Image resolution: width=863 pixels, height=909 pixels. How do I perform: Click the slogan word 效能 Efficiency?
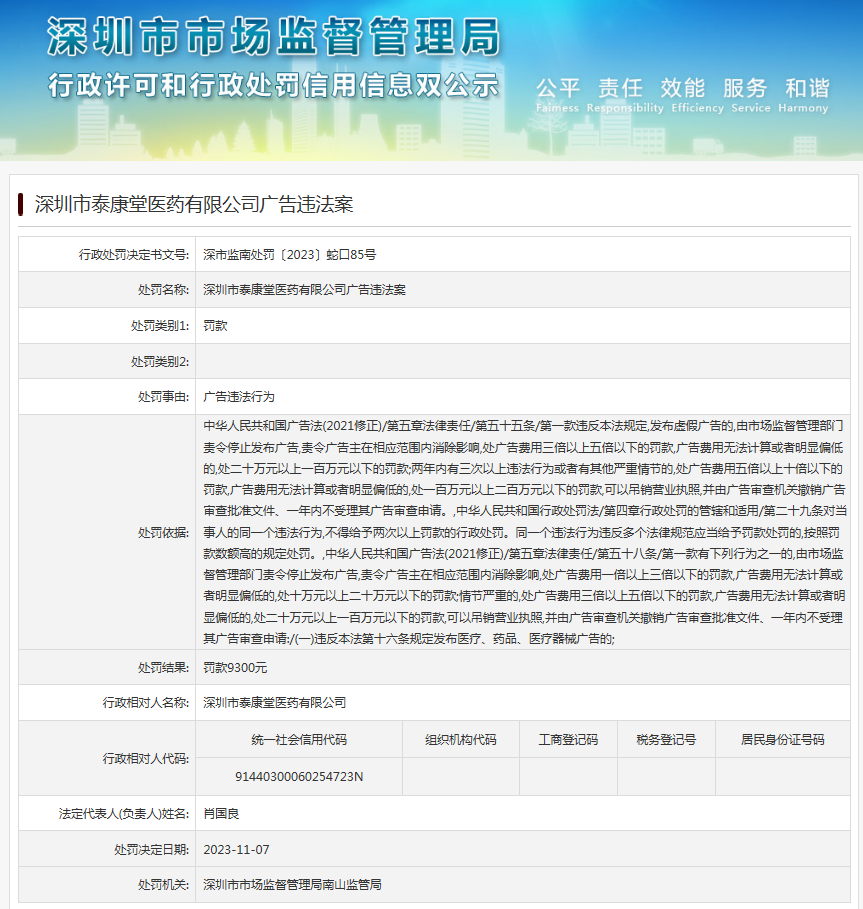(697, 96)
